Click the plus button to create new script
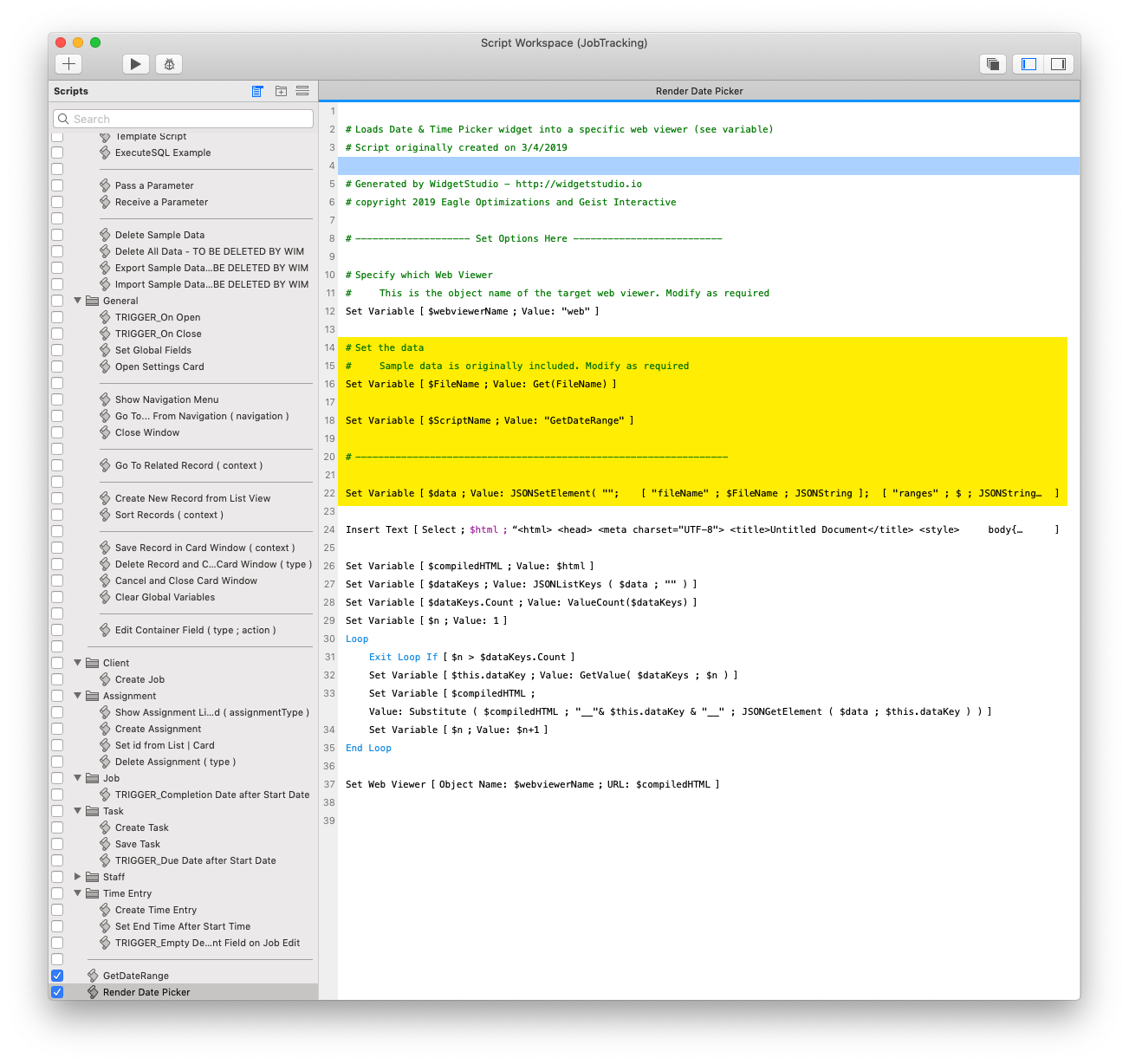The height and width of the screenshot is (1064, 1129). click(x=69, y=63)
